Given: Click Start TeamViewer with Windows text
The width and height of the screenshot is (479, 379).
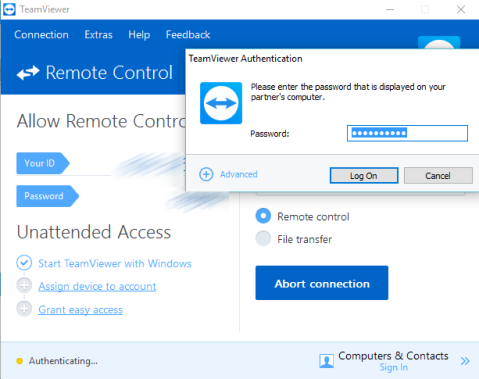Looking at the screenshot, I should [x=115, y=263].
